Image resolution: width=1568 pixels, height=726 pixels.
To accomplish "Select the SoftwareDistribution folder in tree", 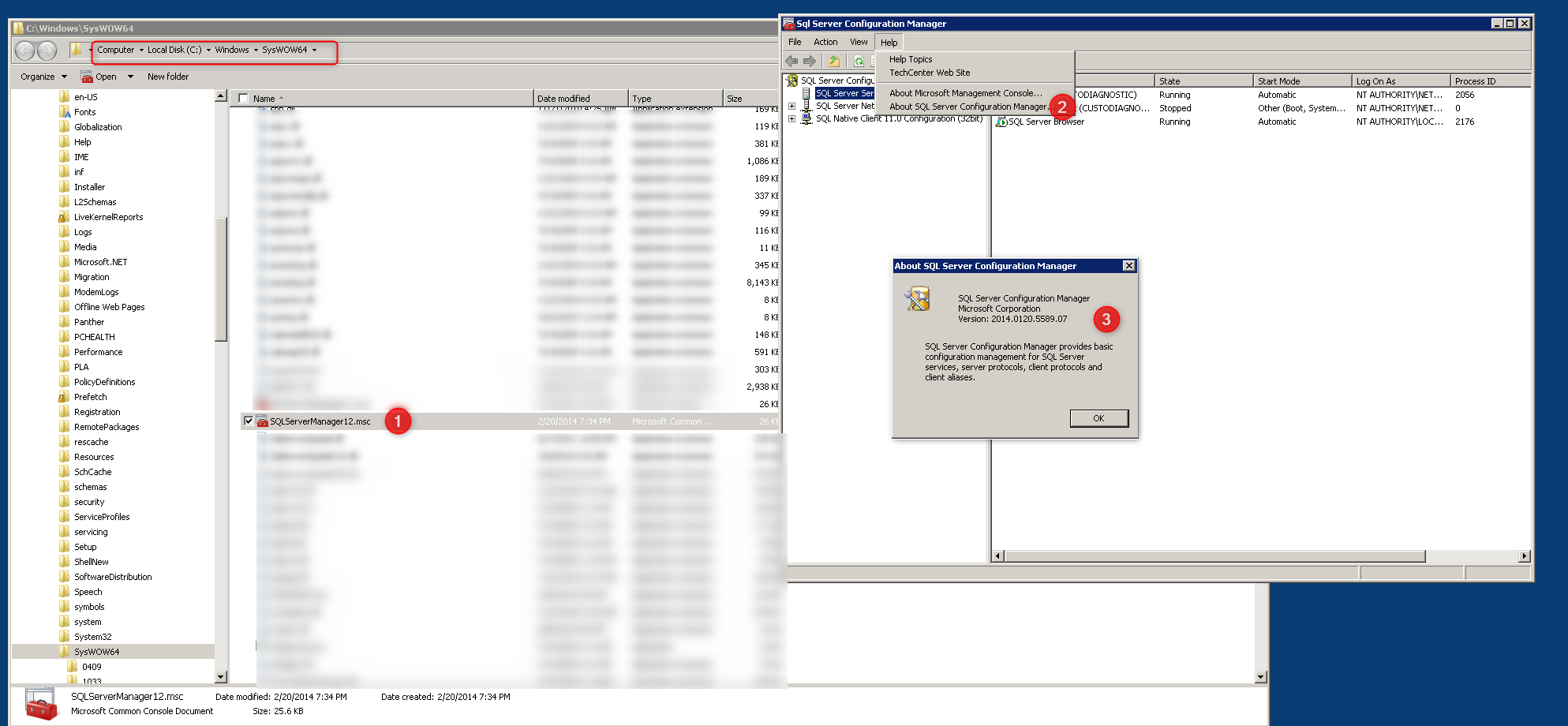I will click(113, 577).
